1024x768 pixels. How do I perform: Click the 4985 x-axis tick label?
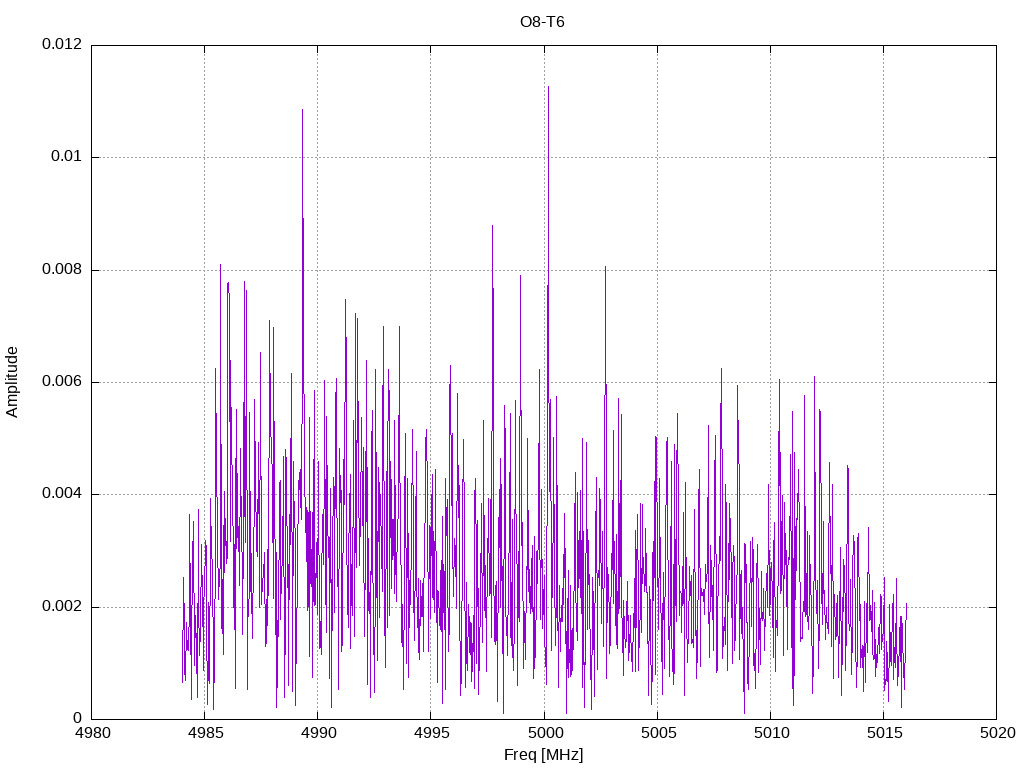click(205, 733)
